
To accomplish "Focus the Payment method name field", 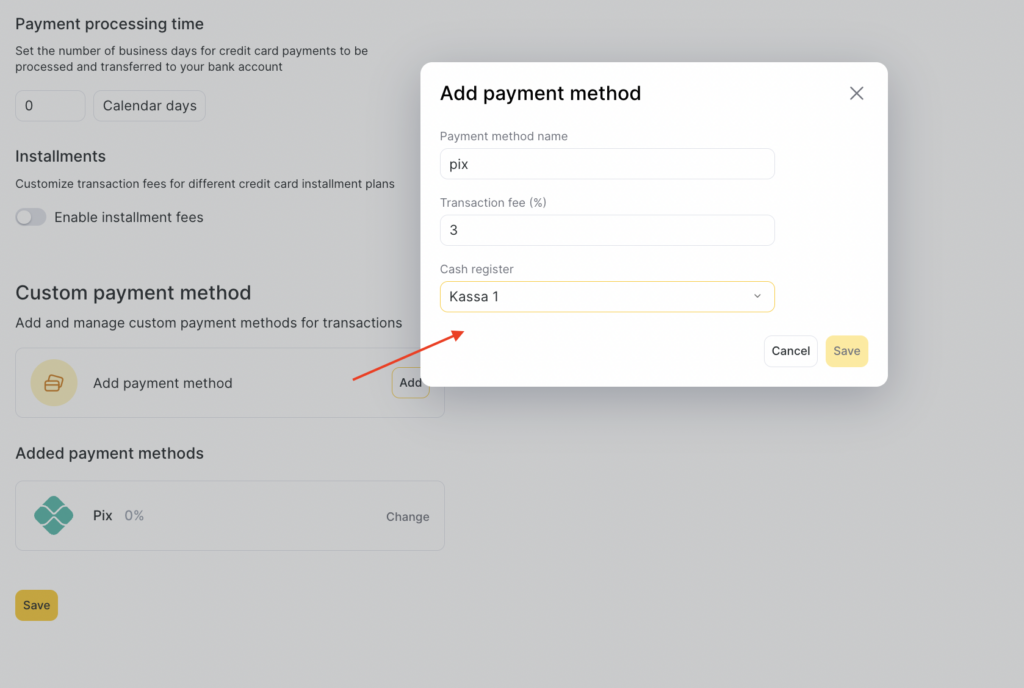I will [606, 164].
